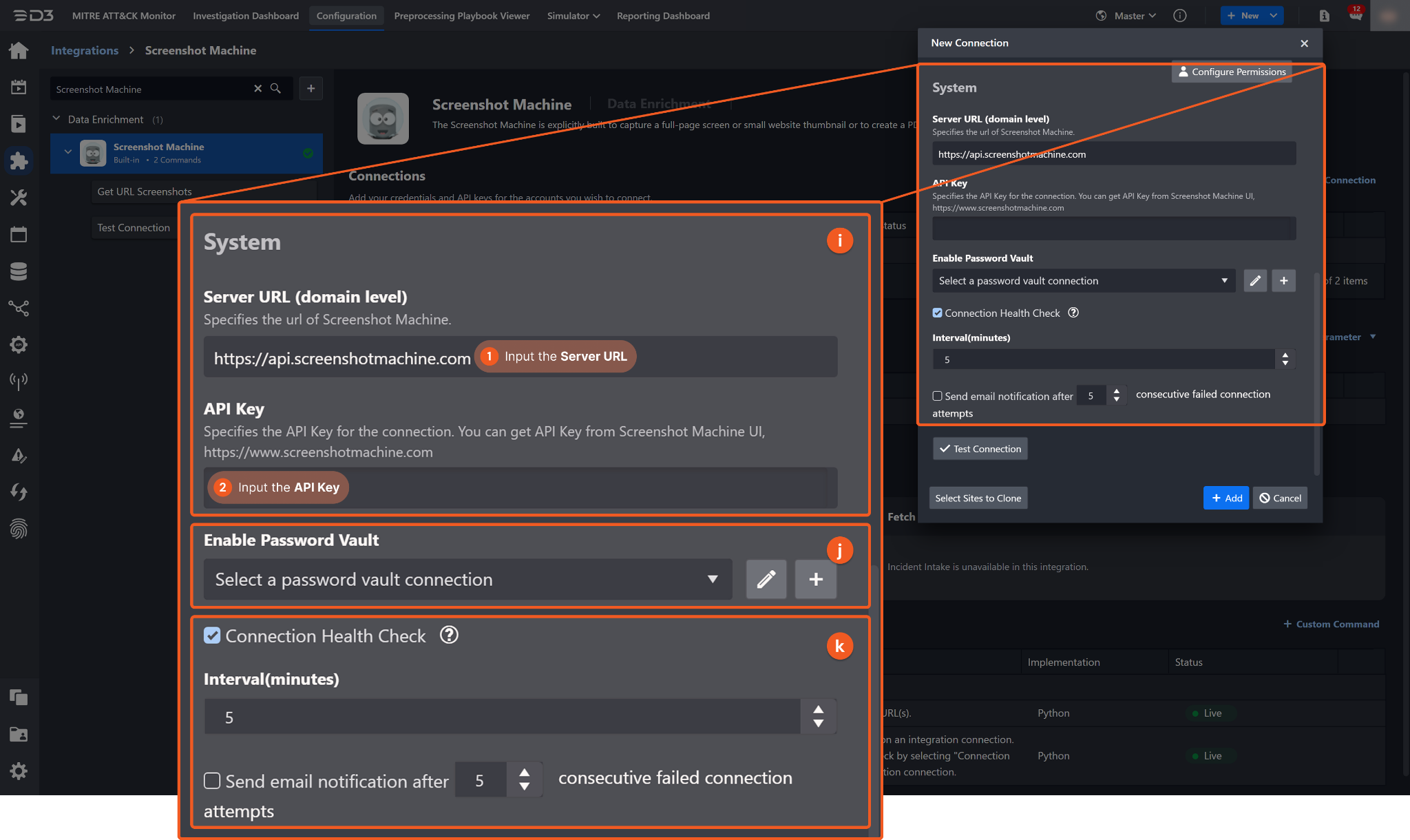Switch to Investigation Dashboard tab

coord(246,16)
